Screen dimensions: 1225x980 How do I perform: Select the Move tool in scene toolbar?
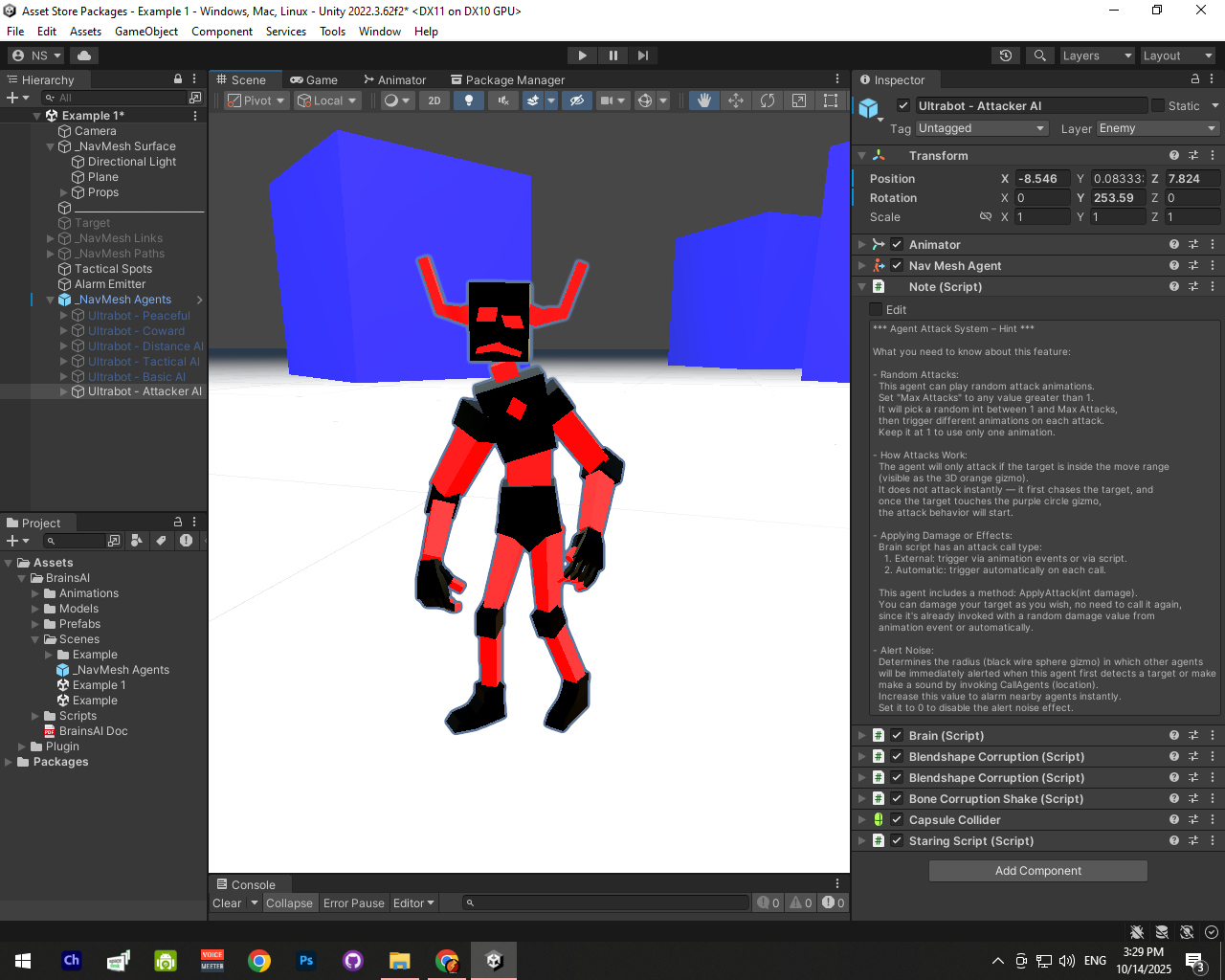(736, 100)
